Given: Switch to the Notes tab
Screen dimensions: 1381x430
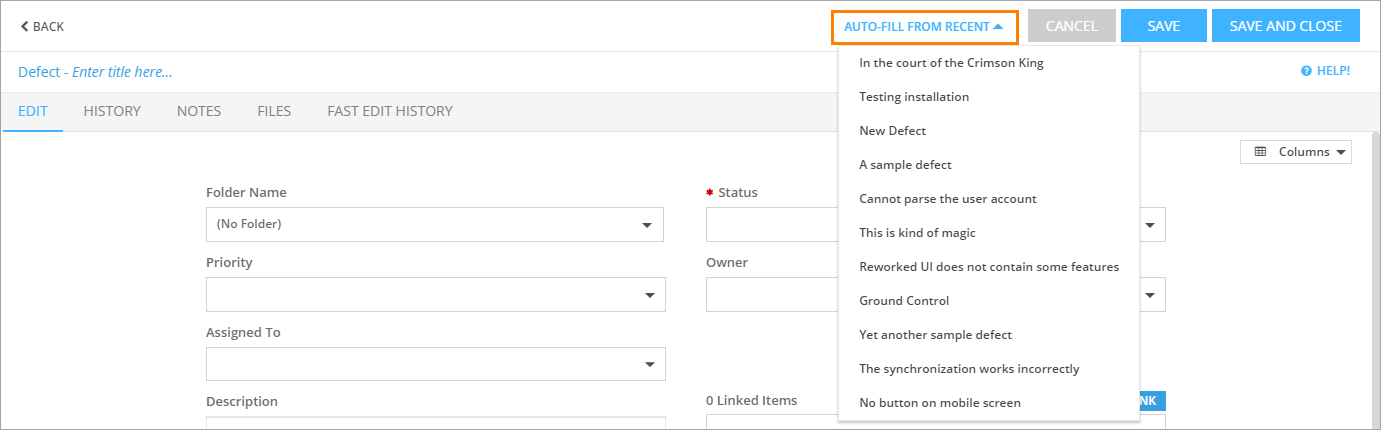Looking at the screenshot, I should [x=199, y=111].
